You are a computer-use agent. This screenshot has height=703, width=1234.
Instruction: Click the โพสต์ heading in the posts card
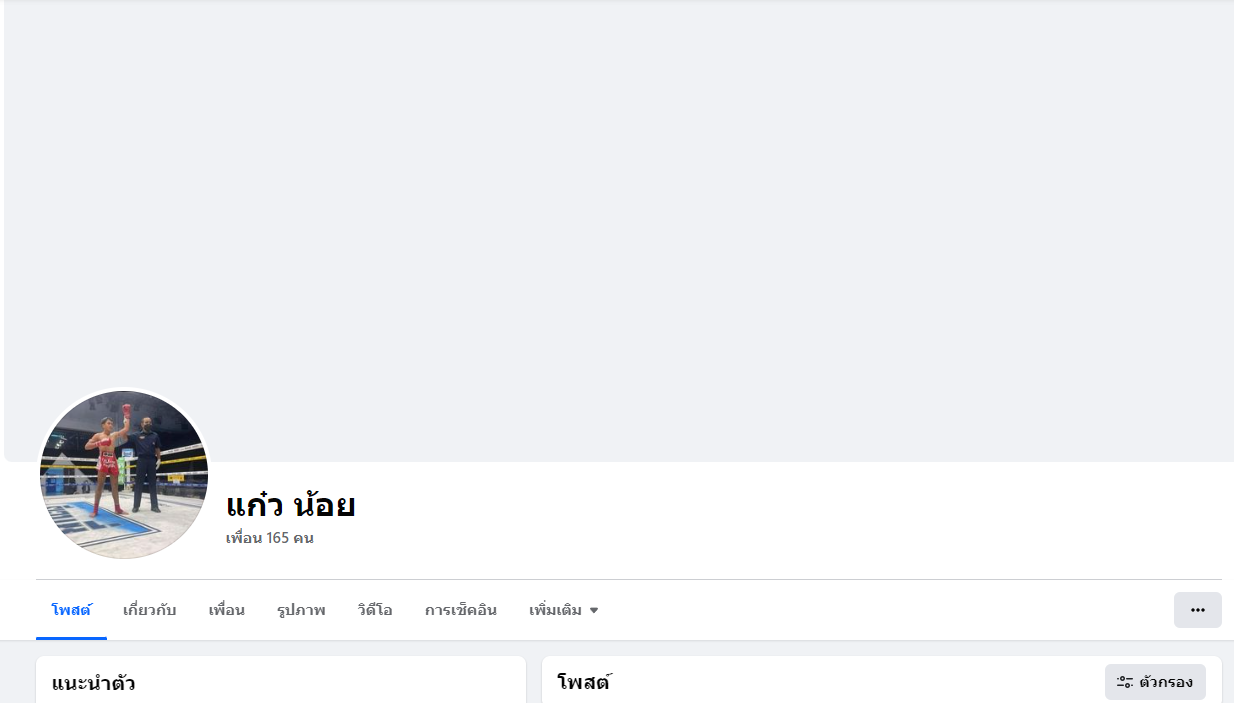[x=584, y=683]
